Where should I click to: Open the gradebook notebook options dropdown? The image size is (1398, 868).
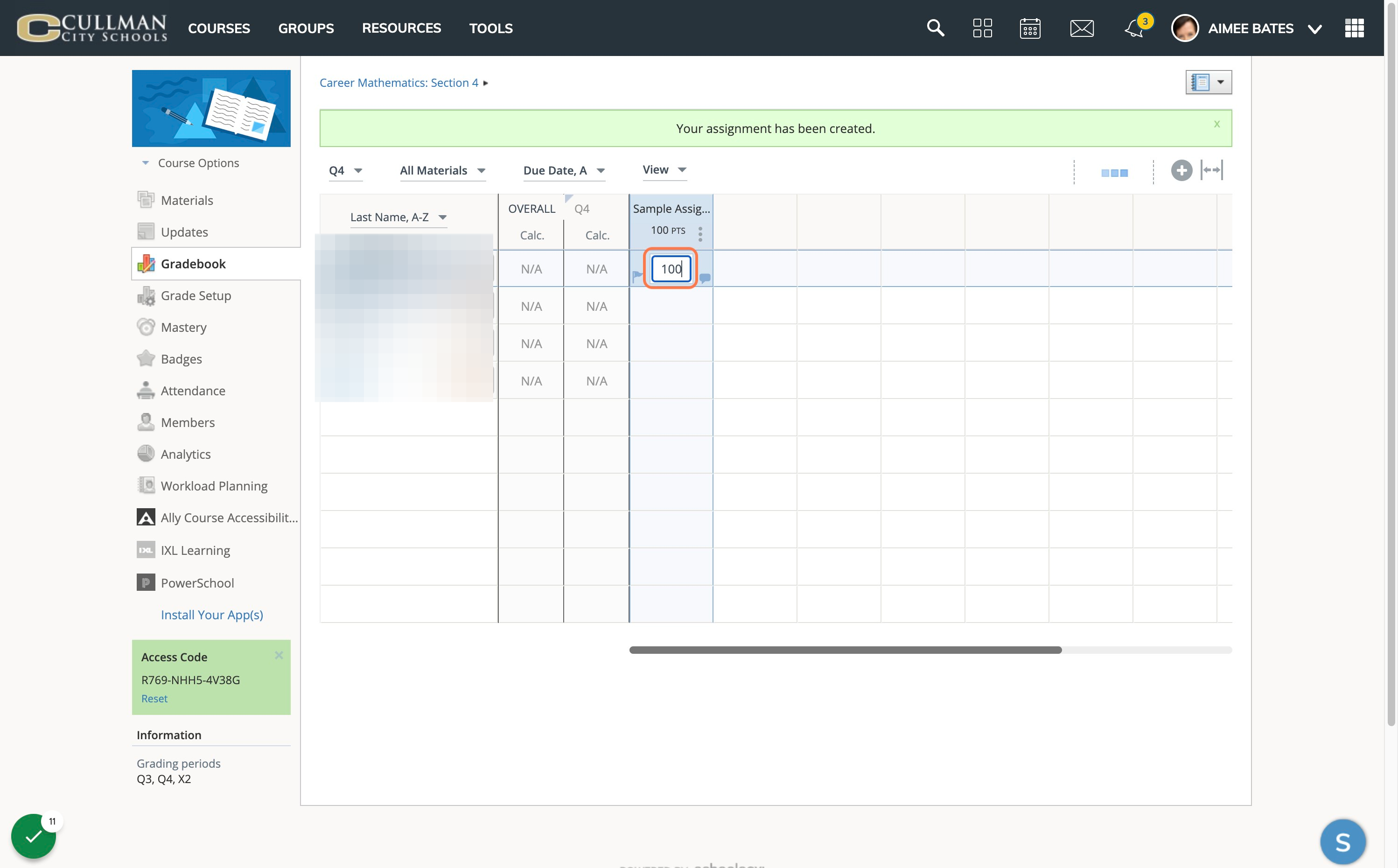pyautogui.click(x=1209, y=82)
